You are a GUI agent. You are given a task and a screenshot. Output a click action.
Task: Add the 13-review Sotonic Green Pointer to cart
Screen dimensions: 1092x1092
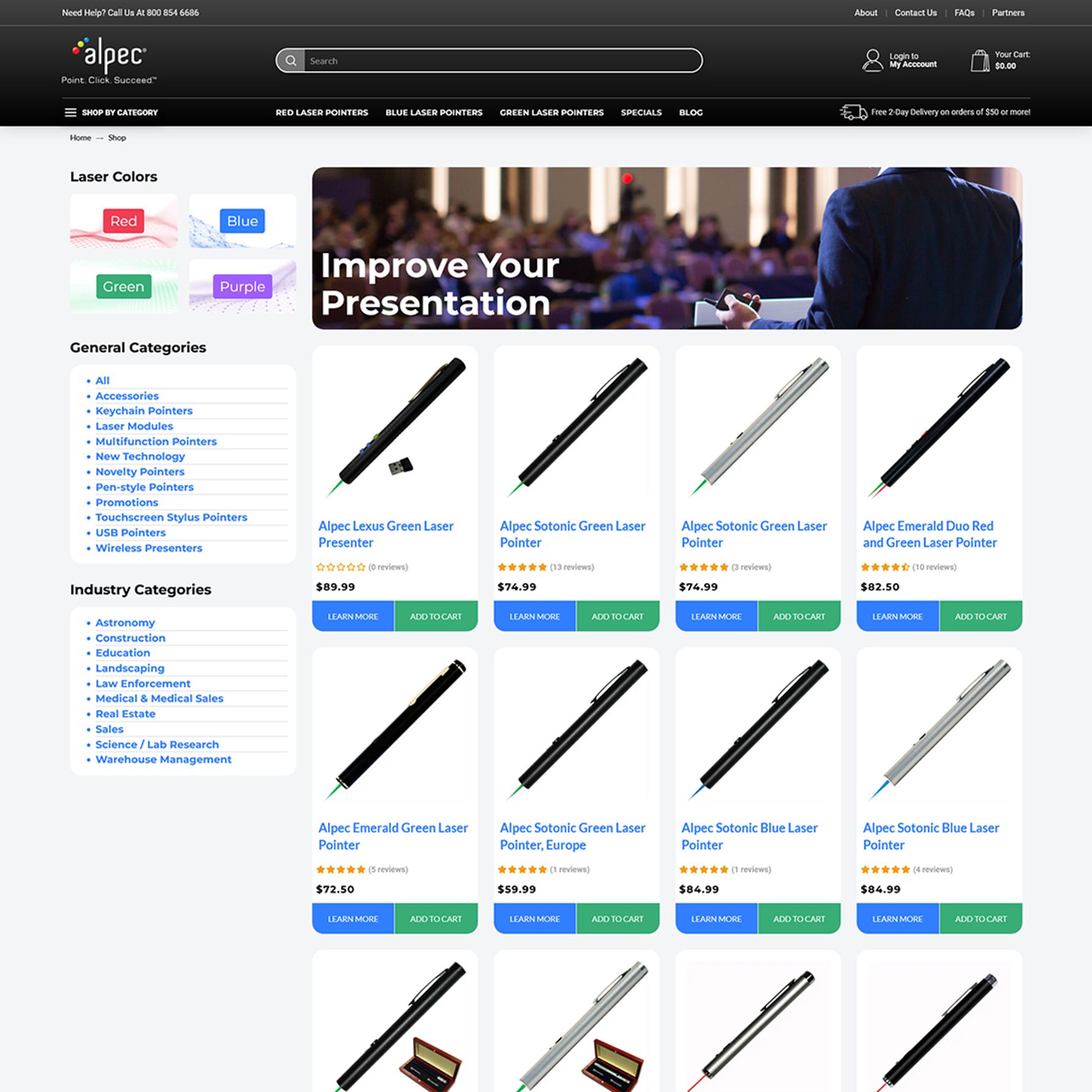618,616
